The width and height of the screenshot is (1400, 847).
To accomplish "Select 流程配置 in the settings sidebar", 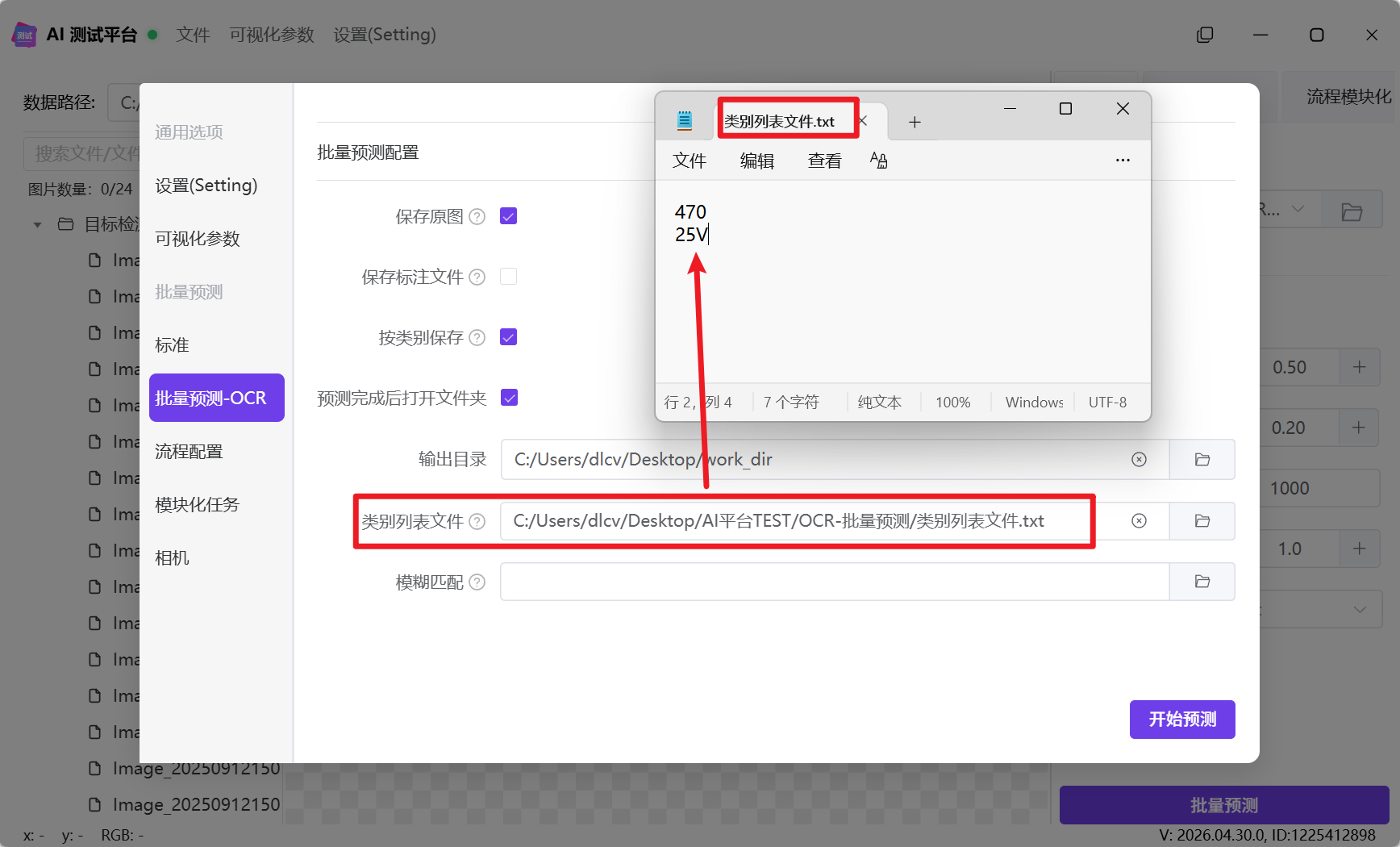I will click(189, 451).
